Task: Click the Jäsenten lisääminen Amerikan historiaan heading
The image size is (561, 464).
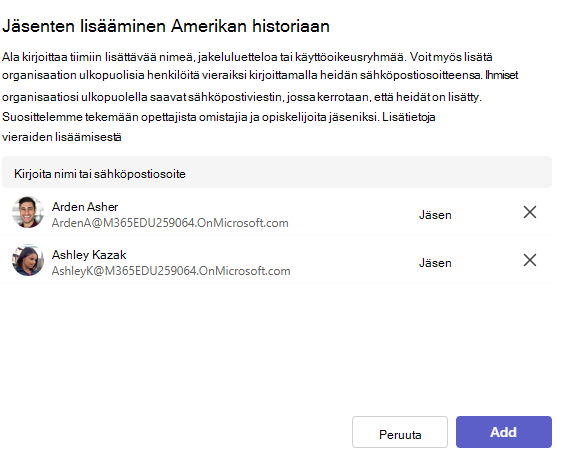Action: coord(166,26)
